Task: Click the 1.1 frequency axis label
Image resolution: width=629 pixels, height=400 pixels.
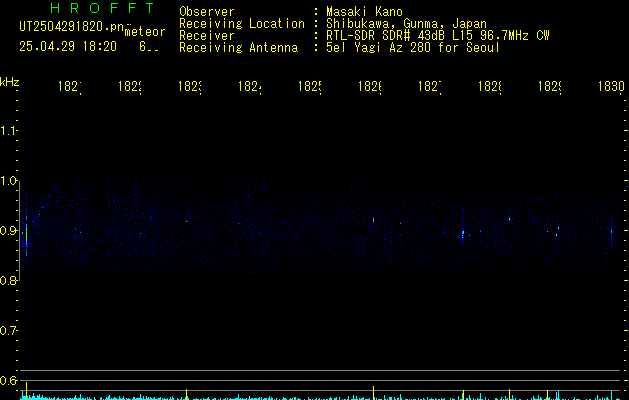Action: click(x=8, y=131)
